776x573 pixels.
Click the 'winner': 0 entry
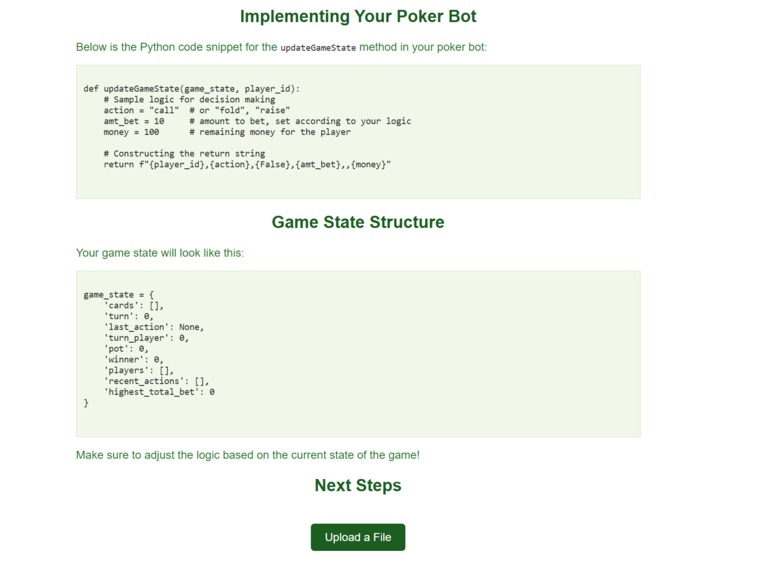134,360
